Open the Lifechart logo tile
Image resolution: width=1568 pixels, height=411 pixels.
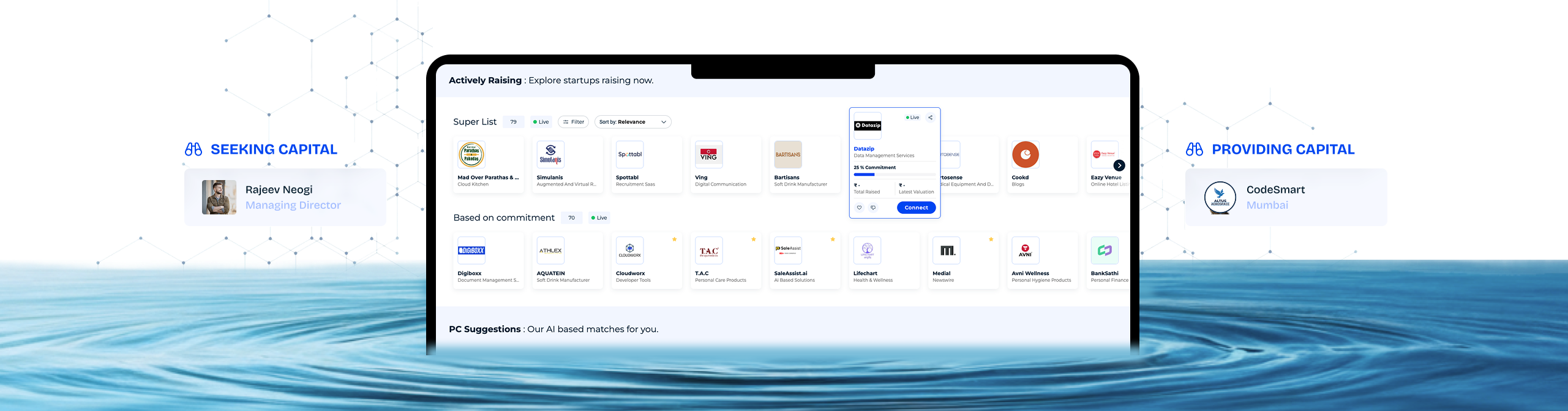pyautogui.click(x=867, y=251)
